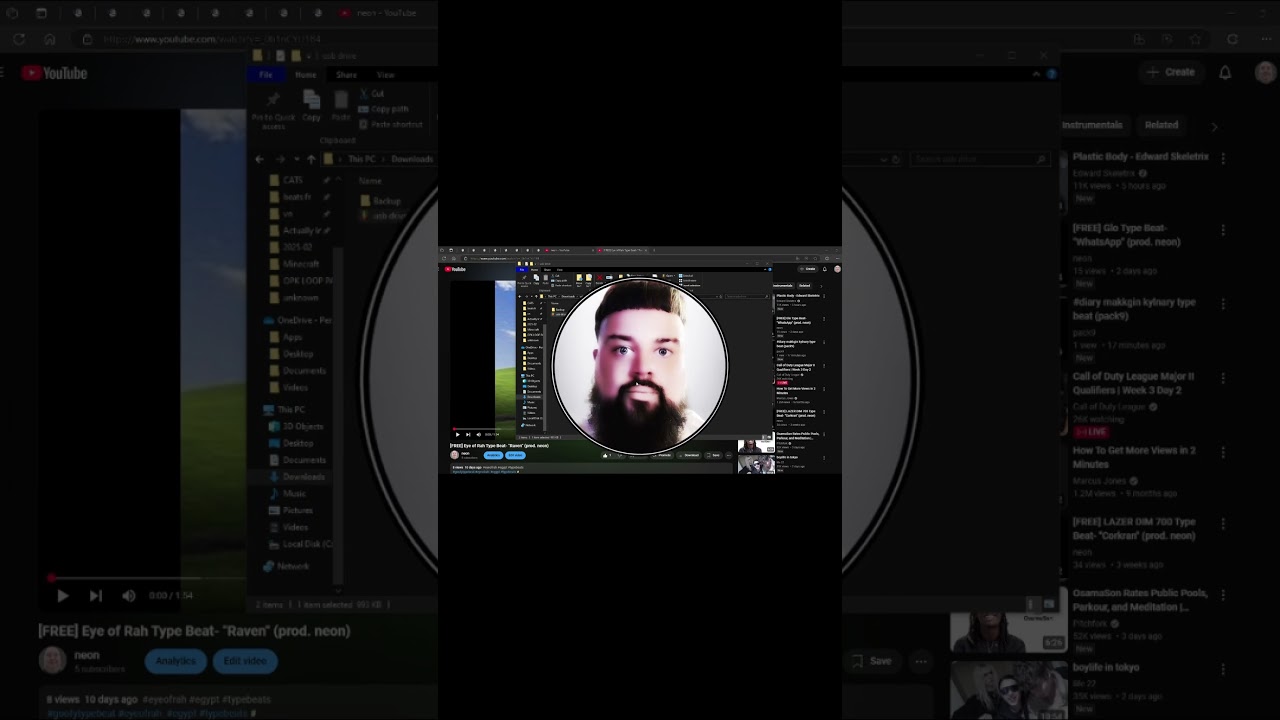This screenshot has height=720, width=1280.
Task: Go up one folder with the Explorer up arrow
Action: point(312,159)
